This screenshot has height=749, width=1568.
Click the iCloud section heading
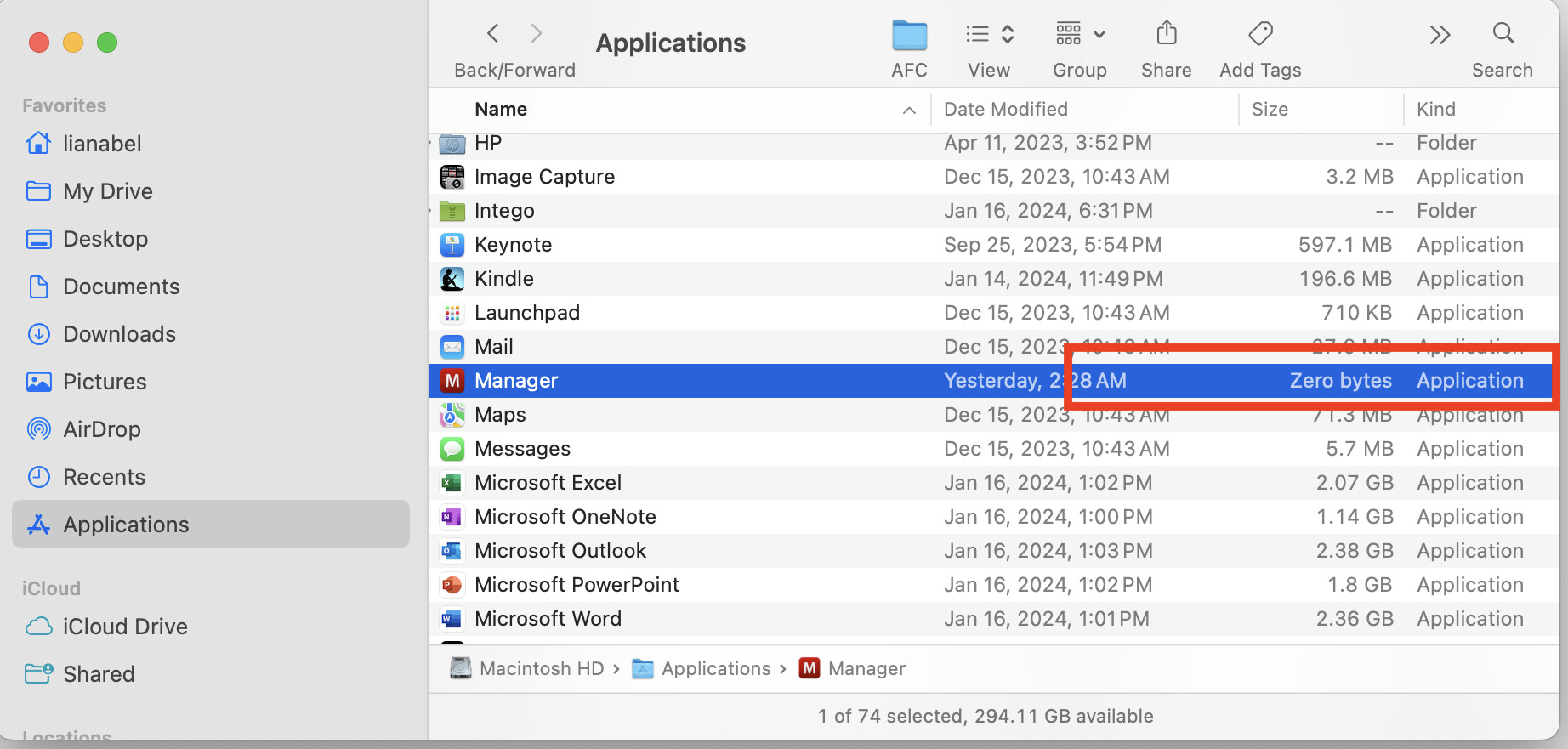click(51, 588)
